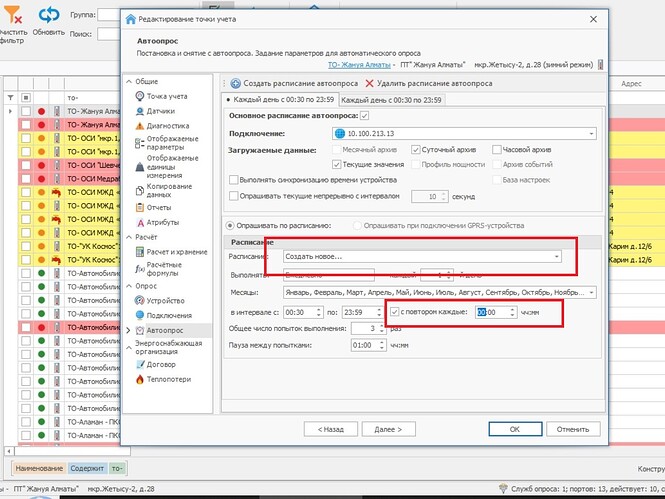Uncheck the с повтором каждые checkbox
This screenshot has height=499, width=665.
coord(395,311)
